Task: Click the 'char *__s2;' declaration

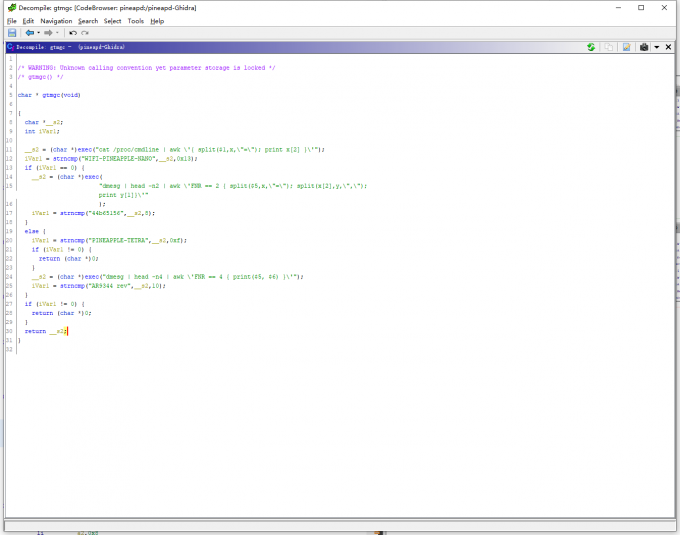Action: [44, 122]
